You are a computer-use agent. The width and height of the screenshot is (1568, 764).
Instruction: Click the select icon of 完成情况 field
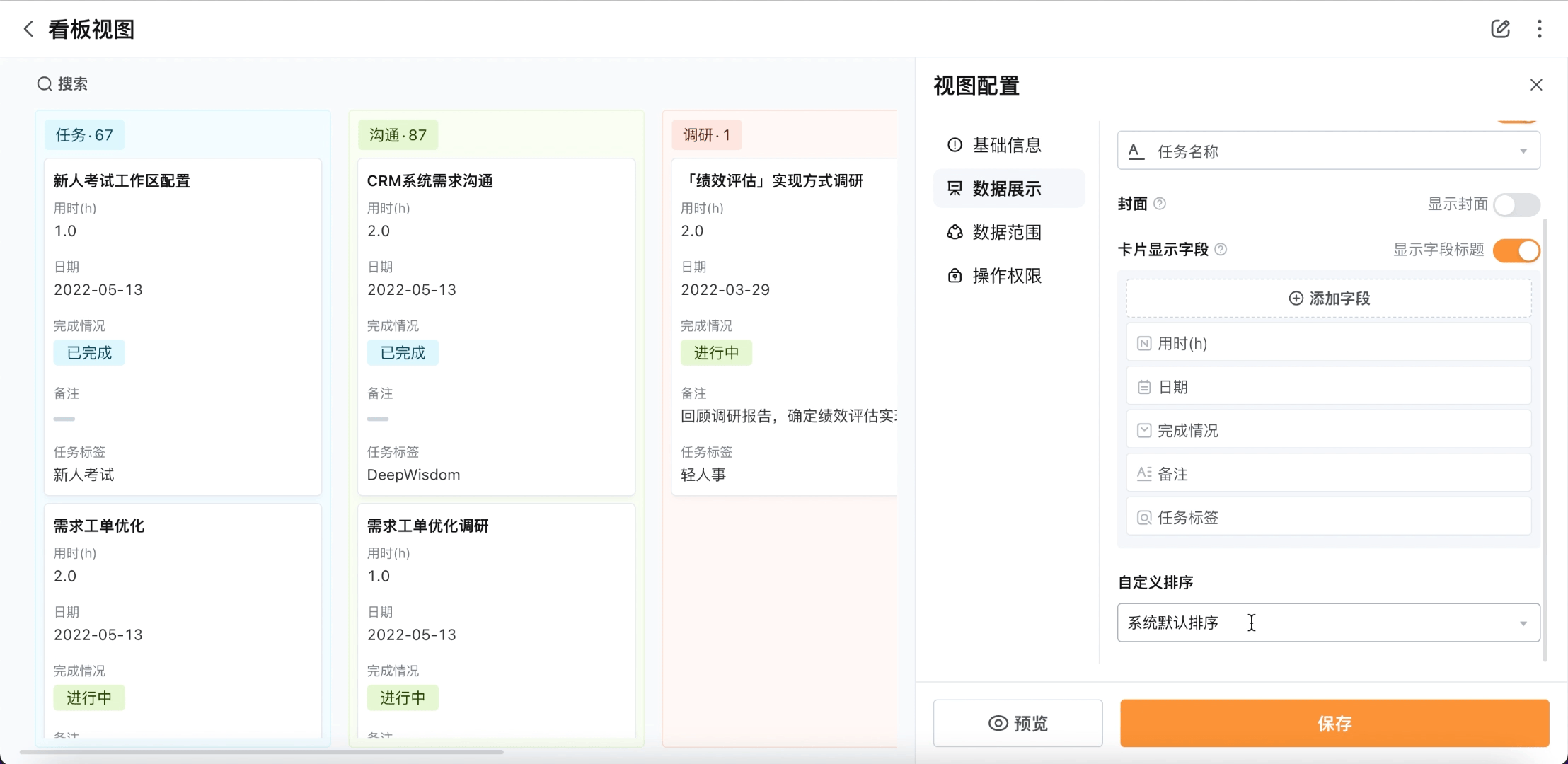pos(1144,431)
